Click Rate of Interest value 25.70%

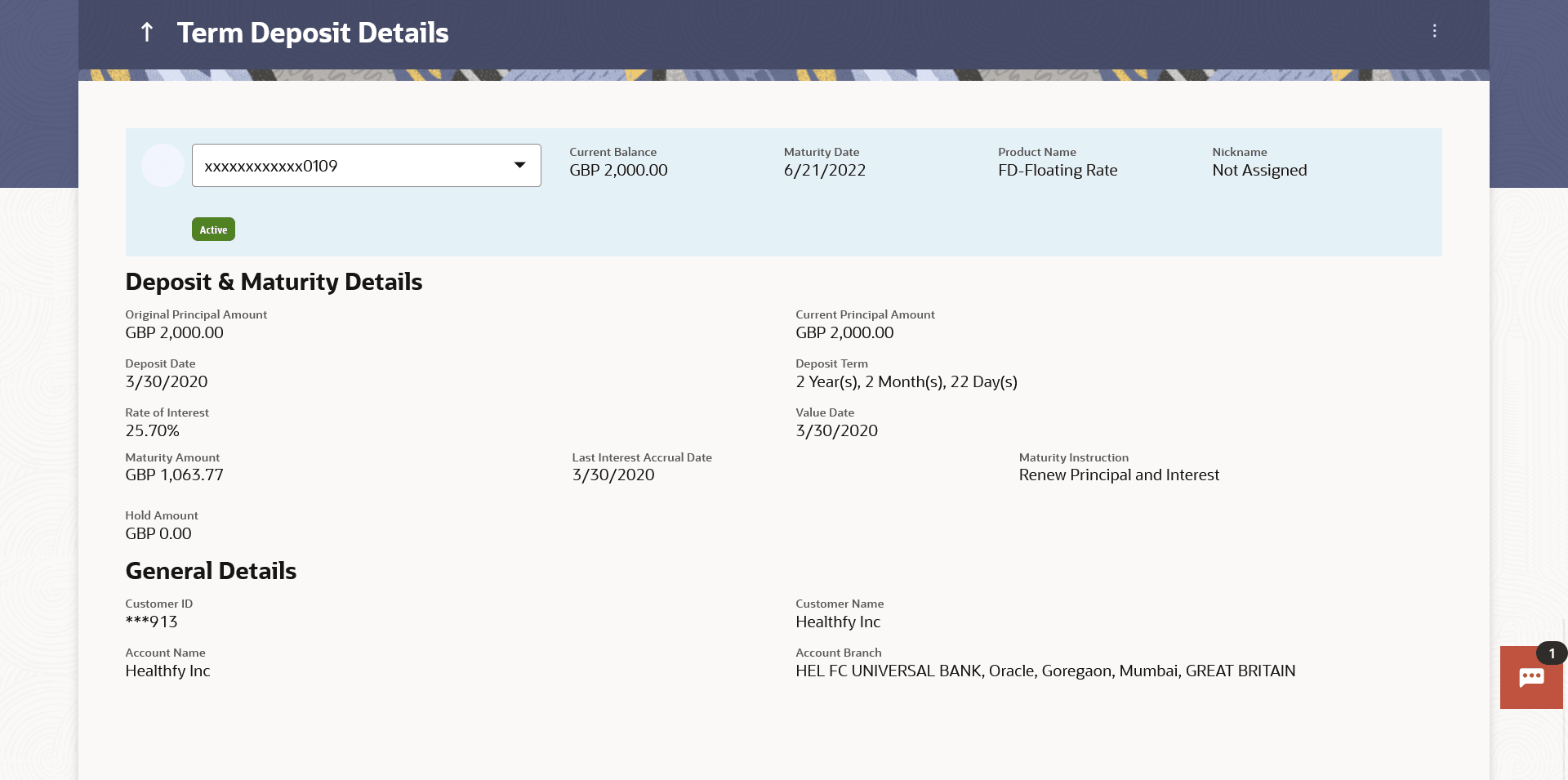[152, 430]
